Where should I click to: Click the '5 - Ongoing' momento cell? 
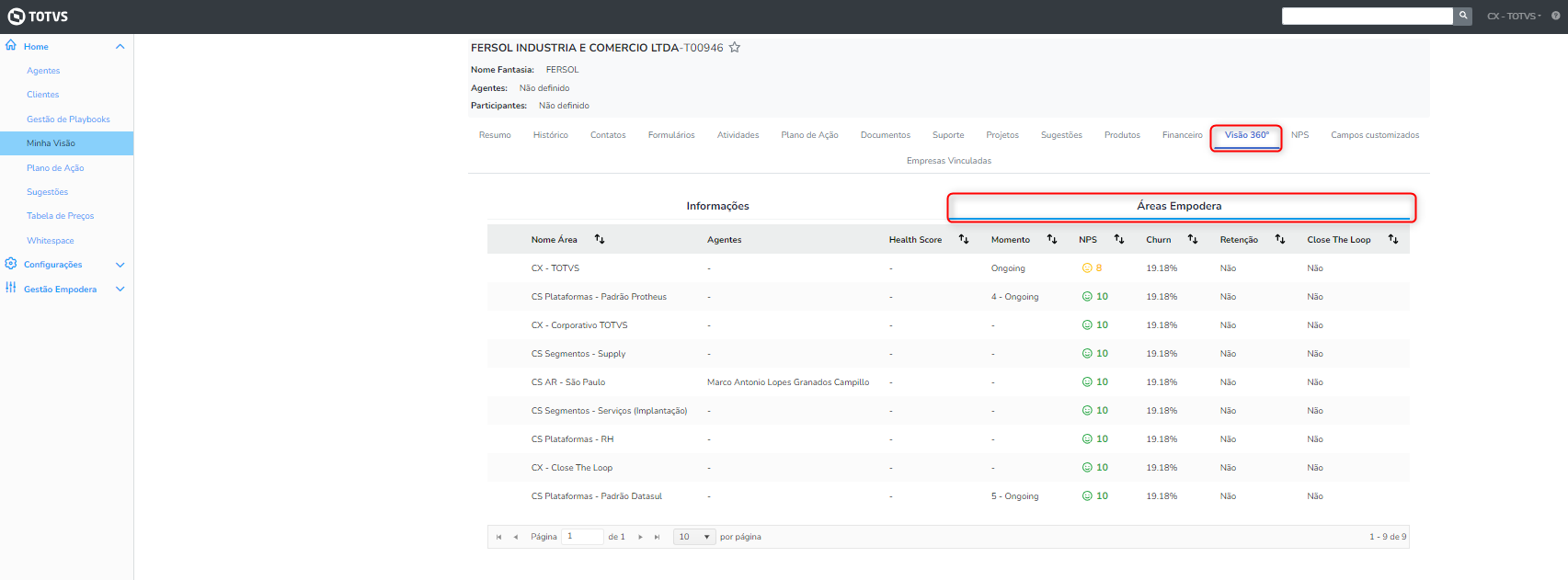(1015, 496)
